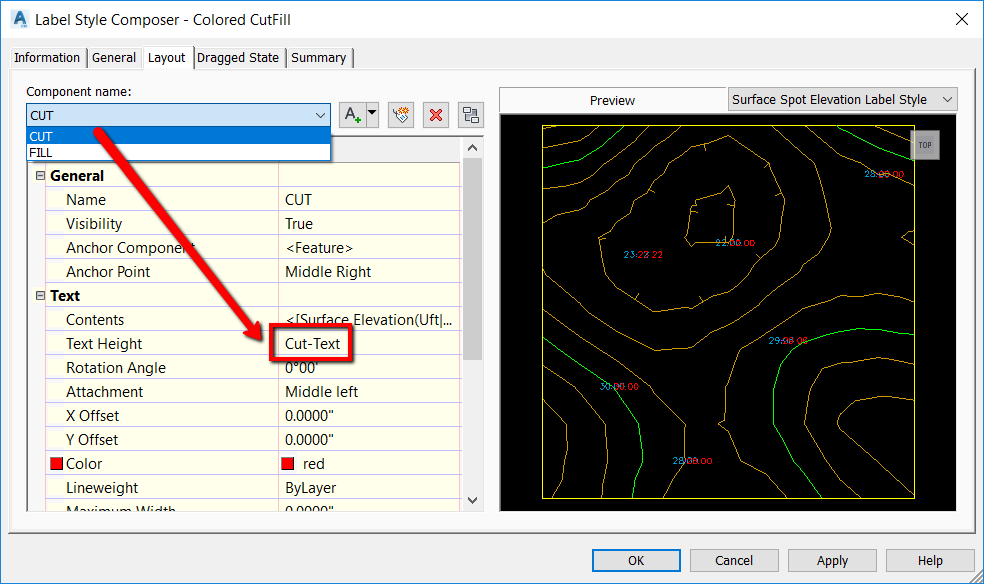Click the TOP view cube in the preview

coord(924,145)
